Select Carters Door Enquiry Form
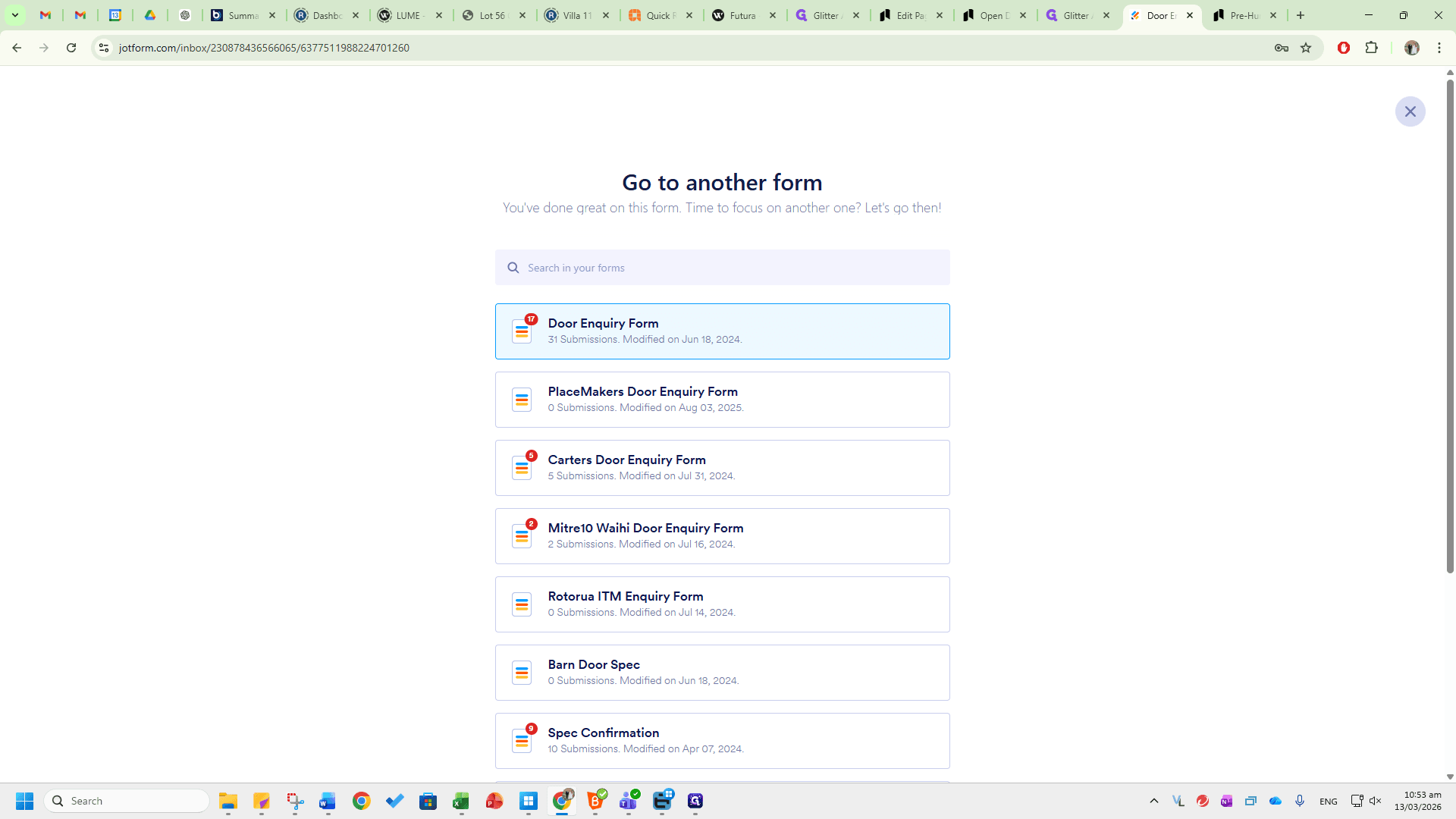 [x=722, y=468]
